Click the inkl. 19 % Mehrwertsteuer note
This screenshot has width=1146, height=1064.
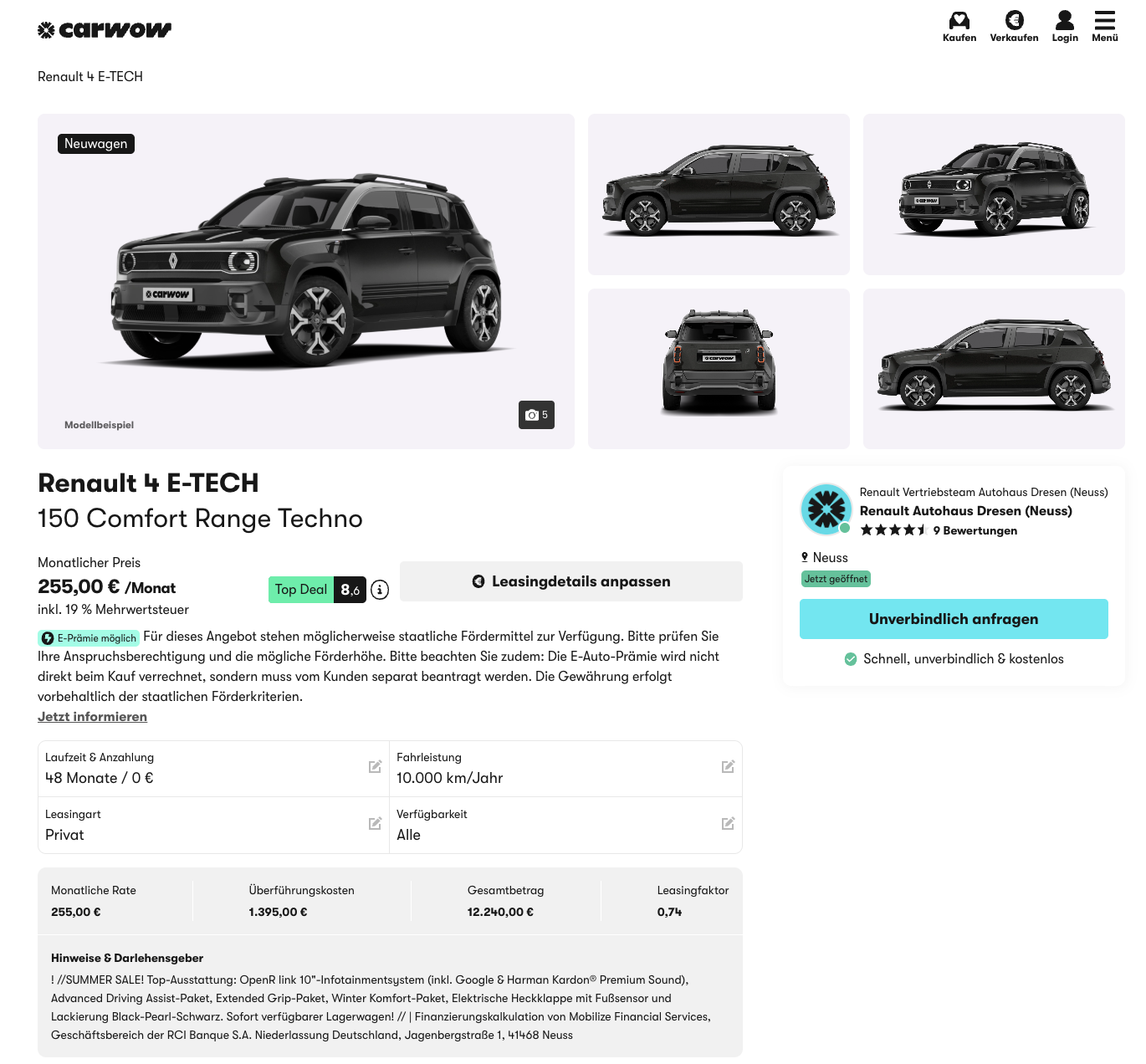(x=113, y=610)
